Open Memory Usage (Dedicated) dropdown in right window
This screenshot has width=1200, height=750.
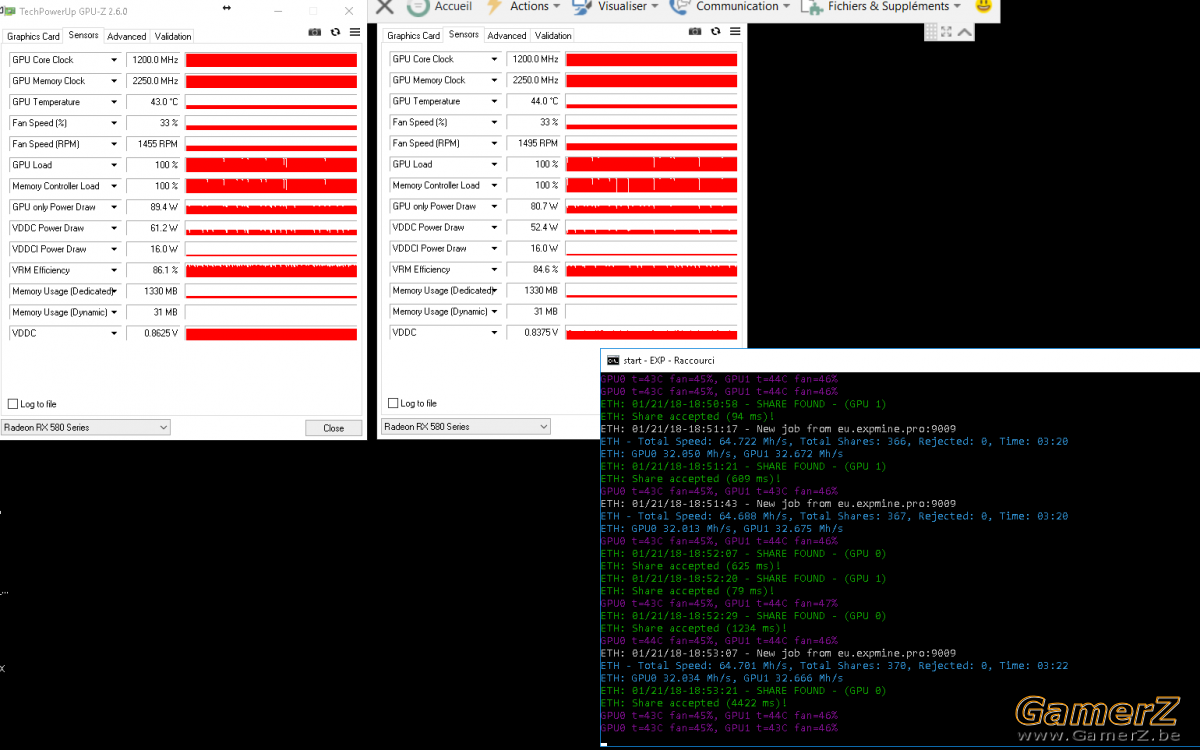(x=494, y=290)
